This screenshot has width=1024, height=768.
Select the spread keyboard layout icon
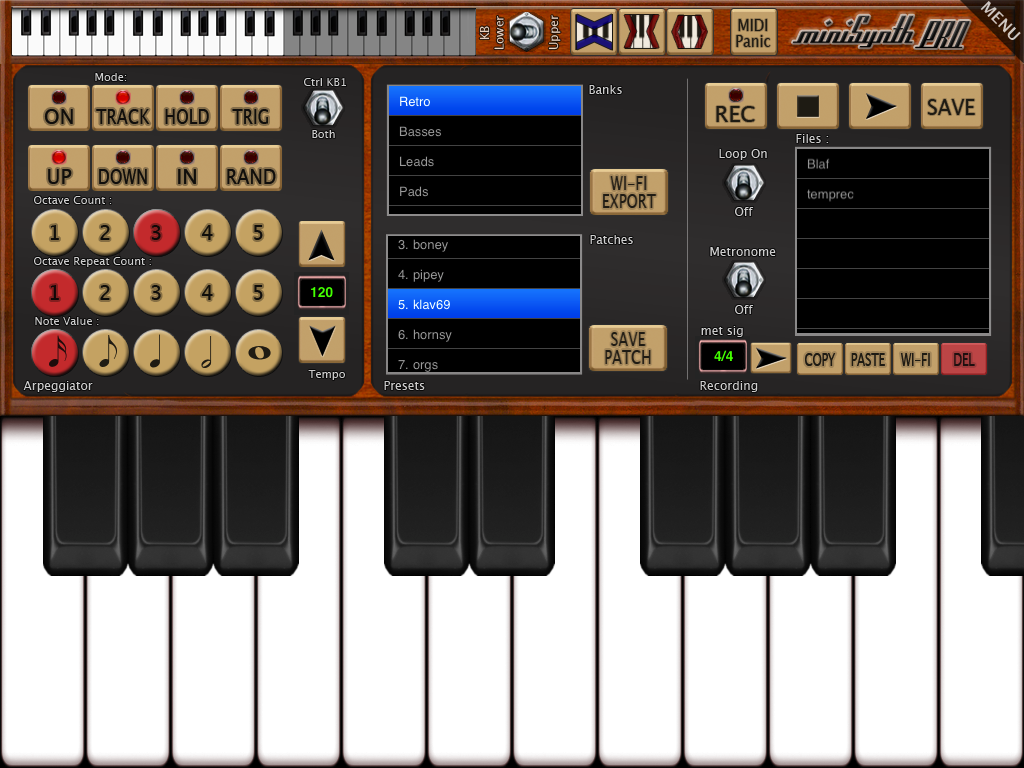[594, 31]
